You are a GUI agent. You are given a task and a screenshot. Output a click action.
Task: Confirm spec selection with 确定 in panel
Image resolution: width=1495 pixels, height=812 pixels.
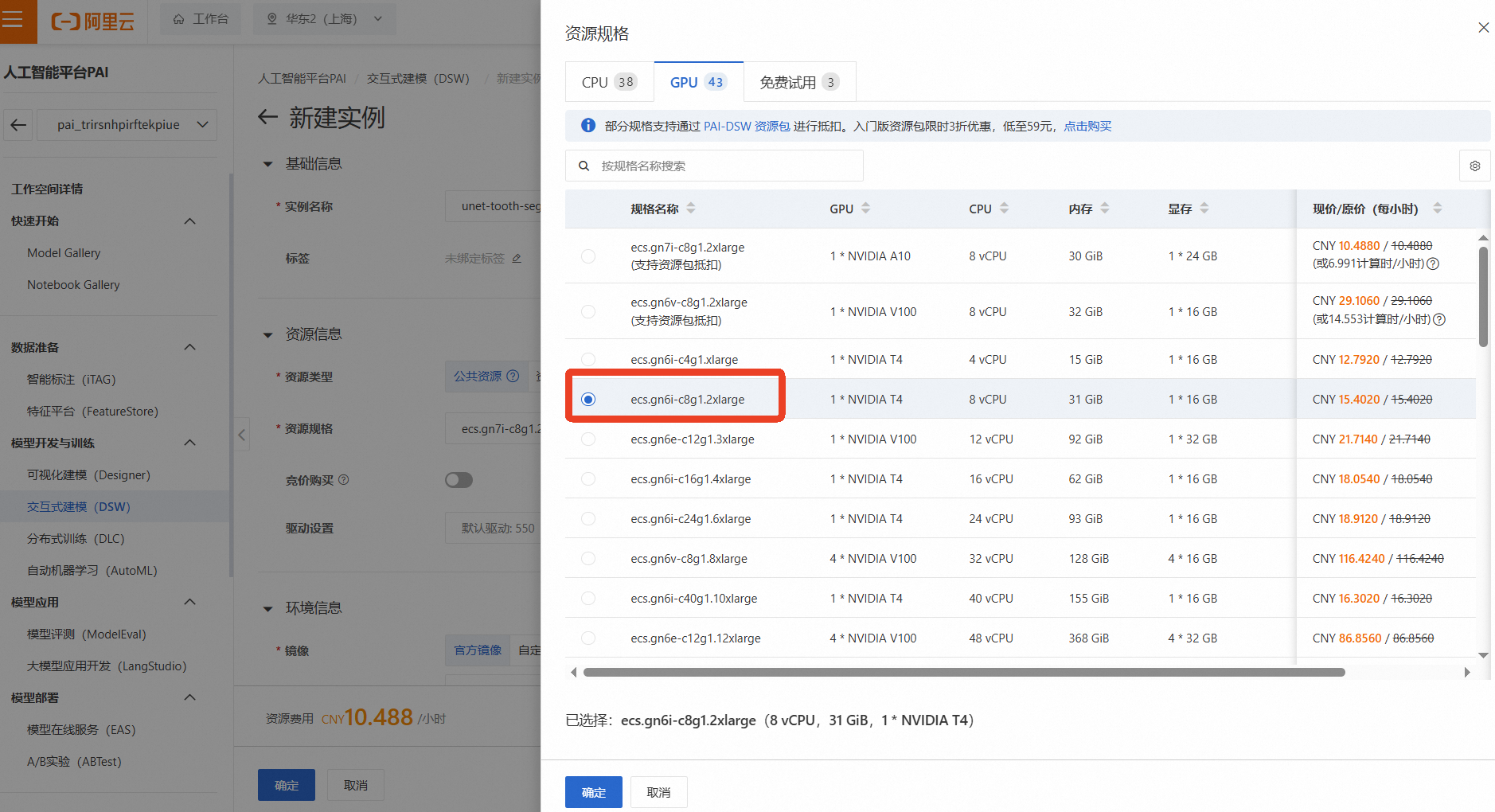coord(594,792)
